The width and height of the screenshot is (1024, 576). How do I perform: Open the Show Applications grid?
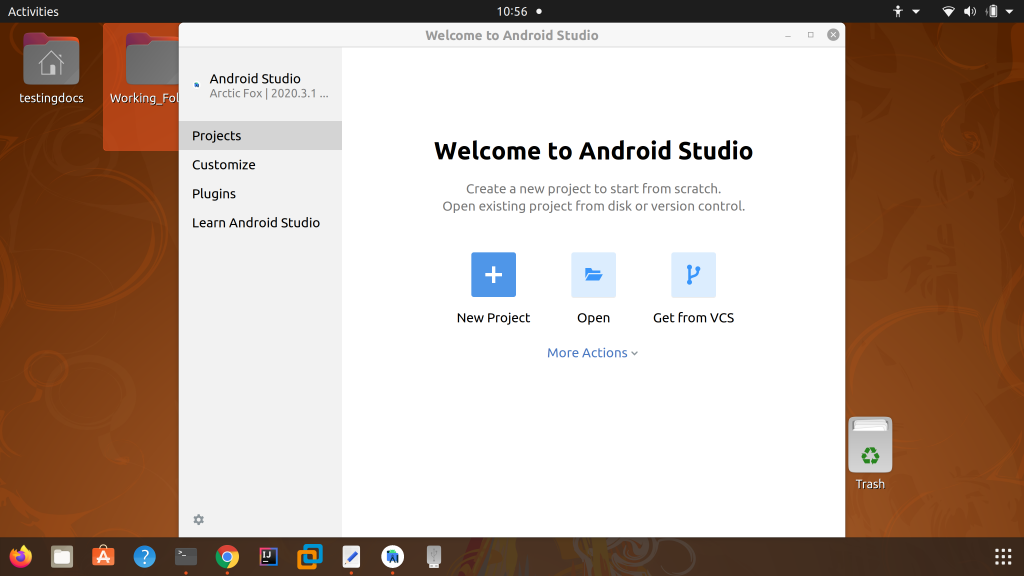[x=1001, y=557]
